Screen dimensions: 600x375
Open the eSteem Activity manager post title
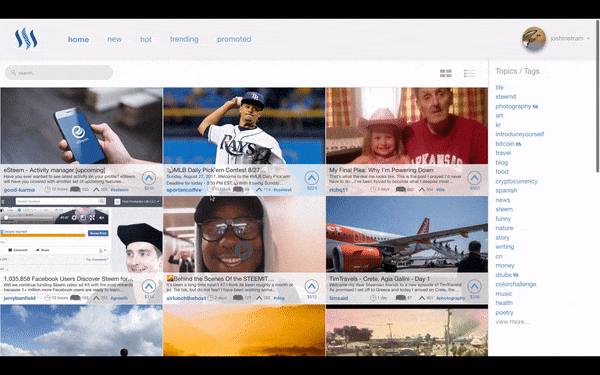coord(54,170)
